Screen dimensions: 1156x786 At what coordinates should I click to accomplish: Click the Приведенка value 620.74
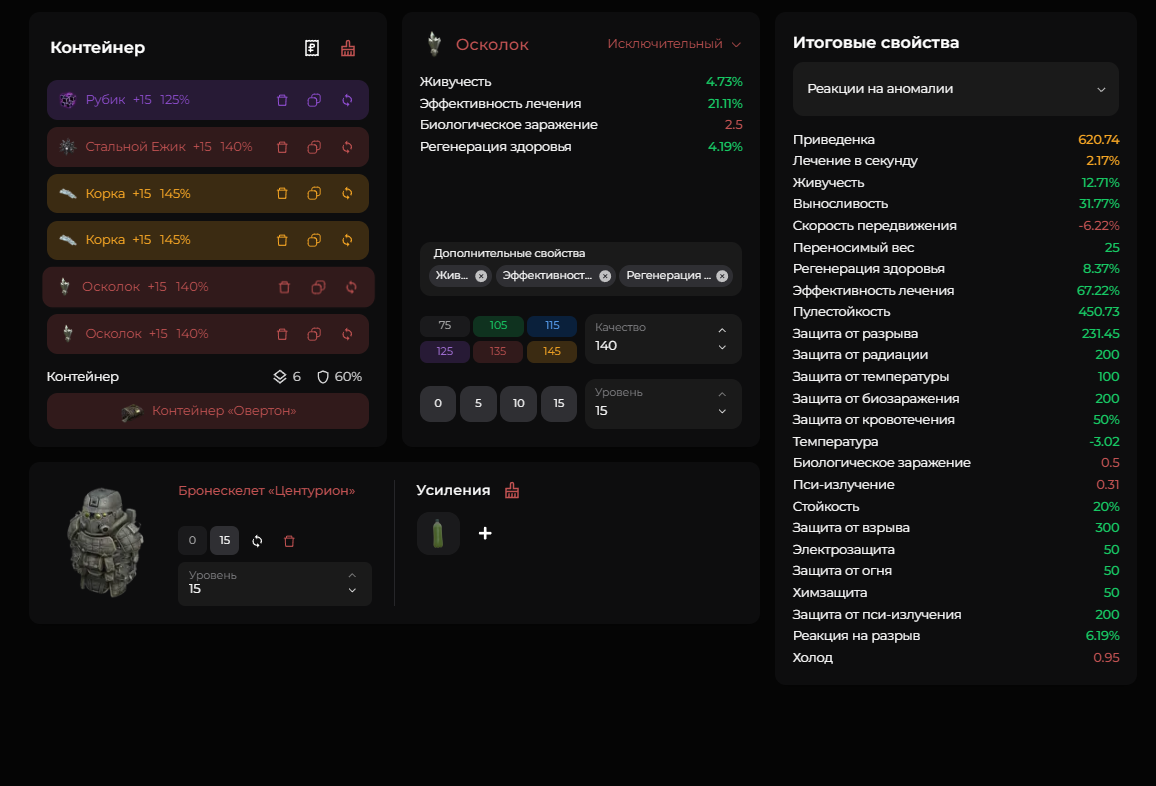[1098, 140]
